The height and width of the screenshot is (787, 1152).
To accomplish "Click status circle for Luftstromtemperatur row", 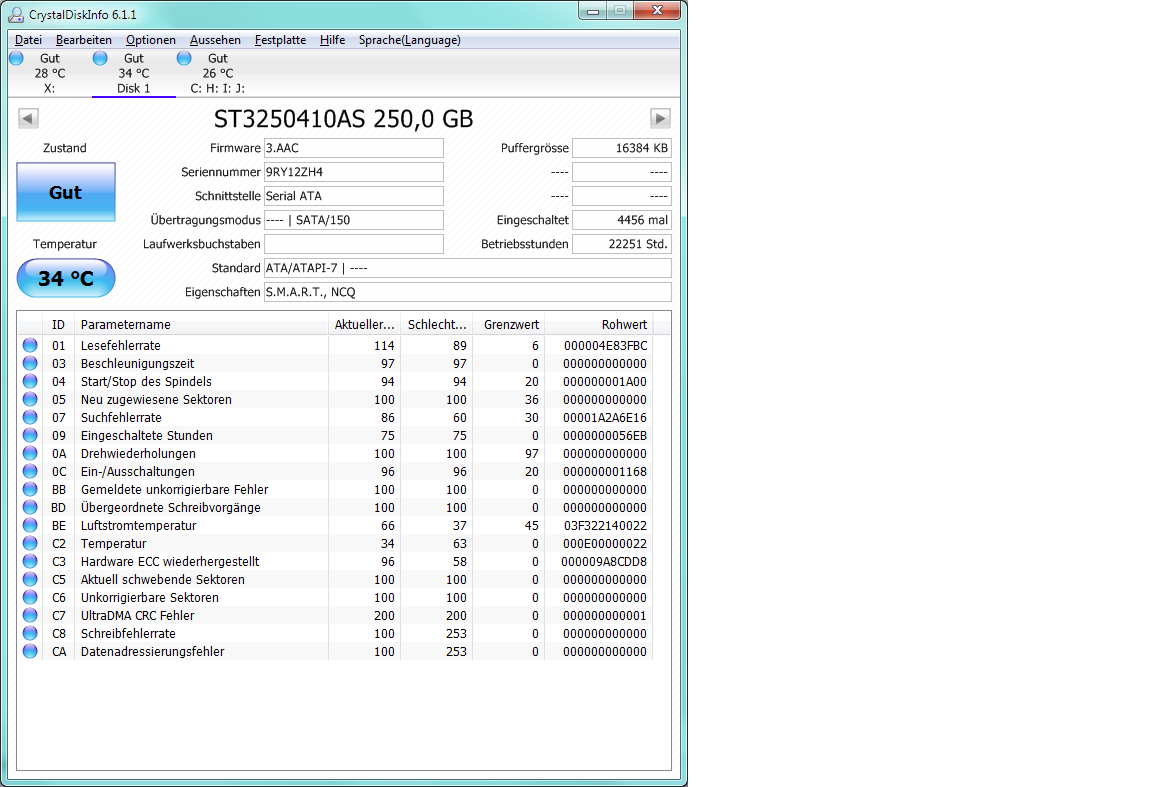I will pos(30,525).
